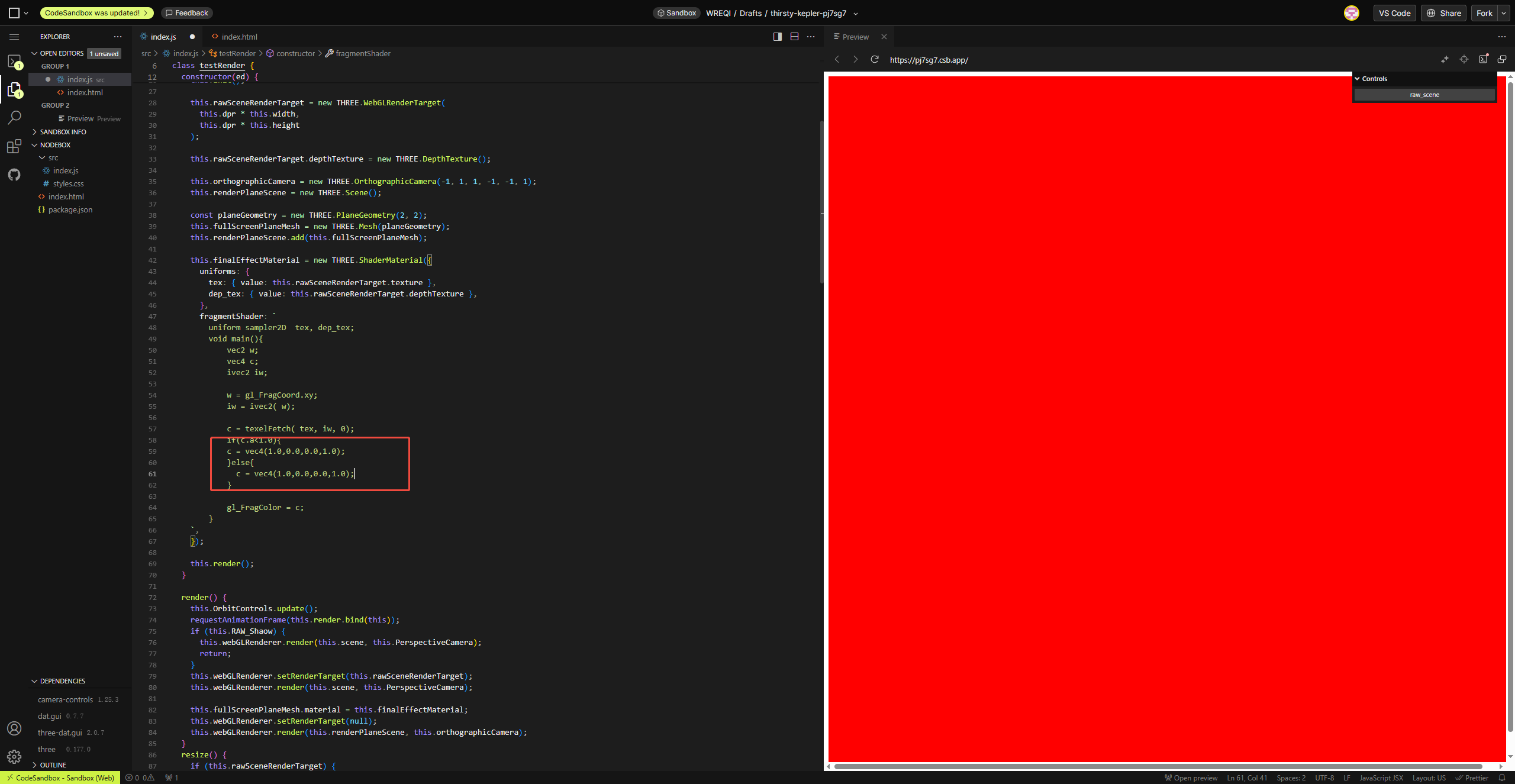The image size is (1515, 784).
Task: Close the Preview tab
Action: (x=884, y=37)
